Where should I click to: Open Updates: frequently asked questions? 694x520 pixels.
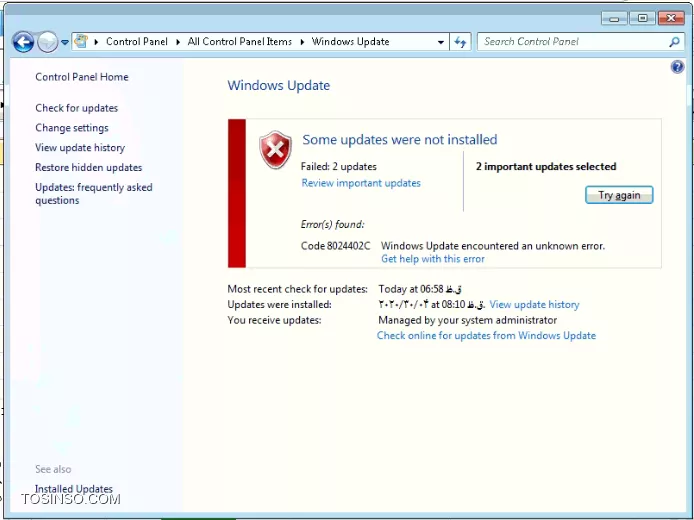pos(94,194)
